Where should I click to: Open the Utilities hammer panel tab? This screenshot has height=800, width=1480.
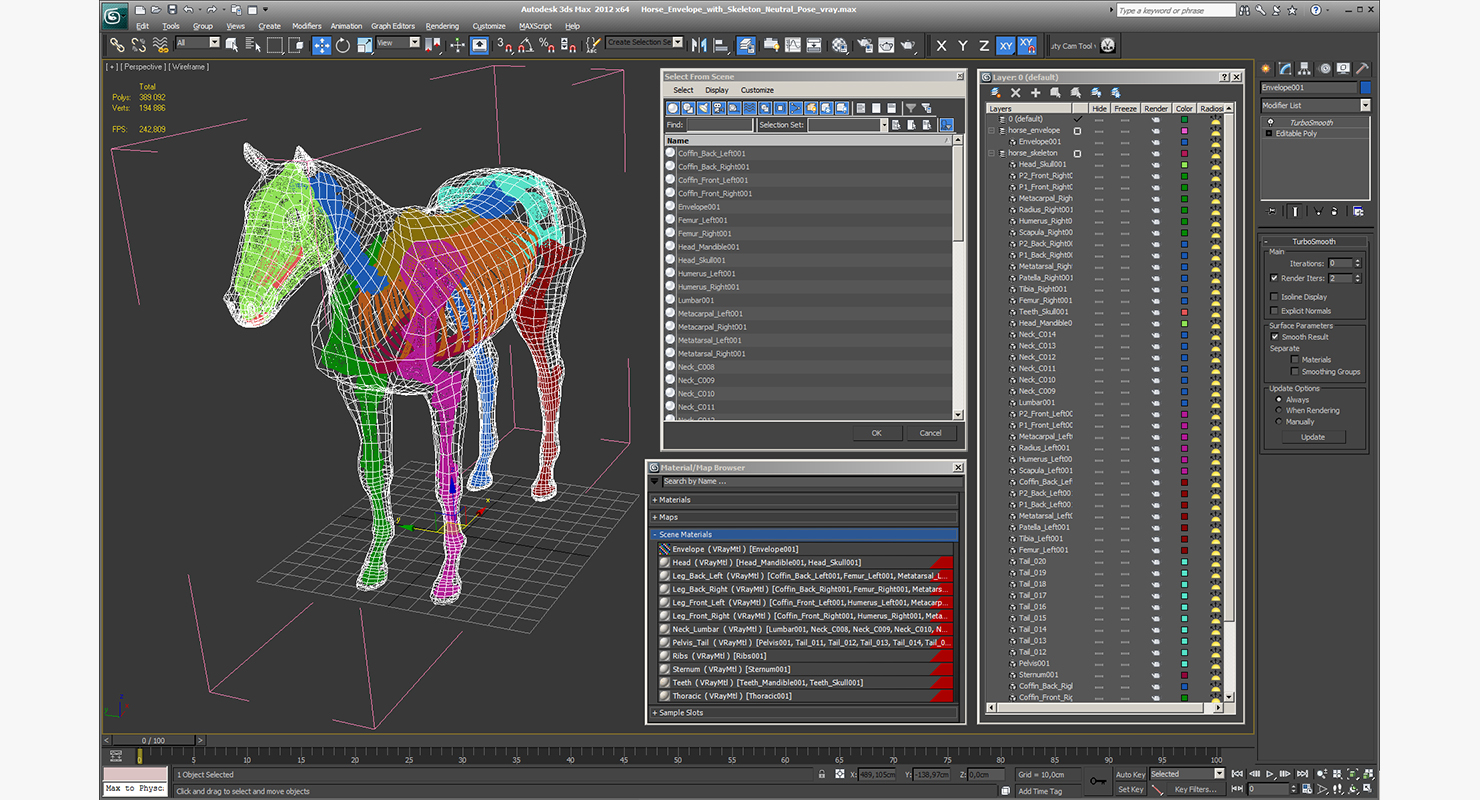[x=1362, y=69]
